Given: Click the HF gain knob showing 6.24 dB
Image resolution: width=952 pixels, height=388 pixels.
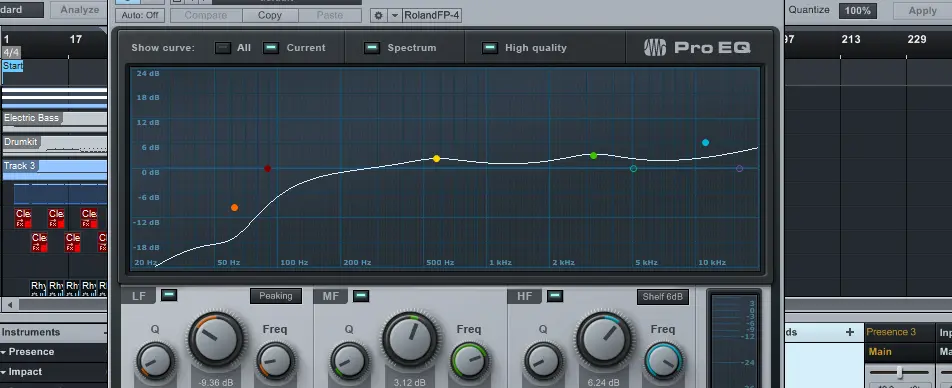Looking at the screenshot, I should coord(604,339).
